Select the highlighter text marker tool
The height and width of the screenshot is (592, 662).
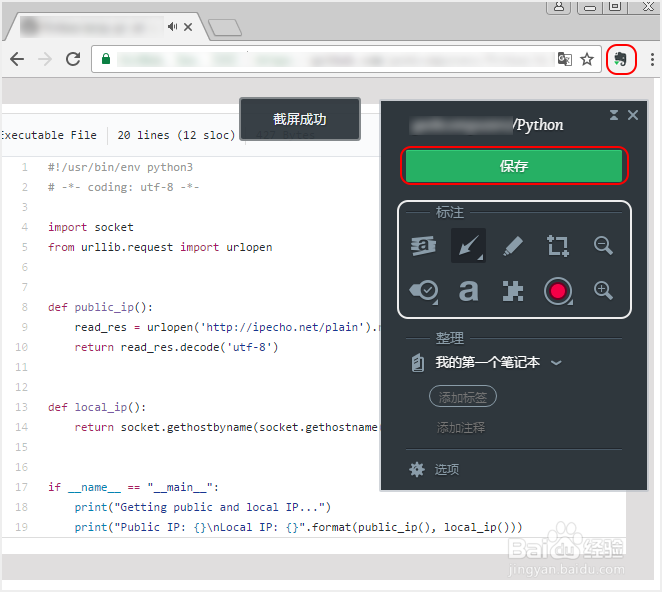pos(423,246)
